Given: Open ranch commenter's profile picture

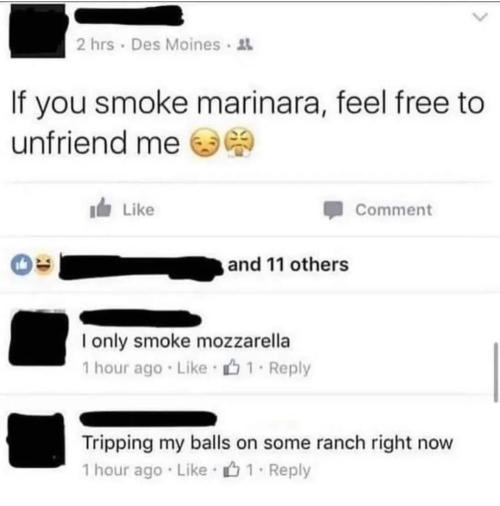Looking at the screenshot, I should pos(36,440).
